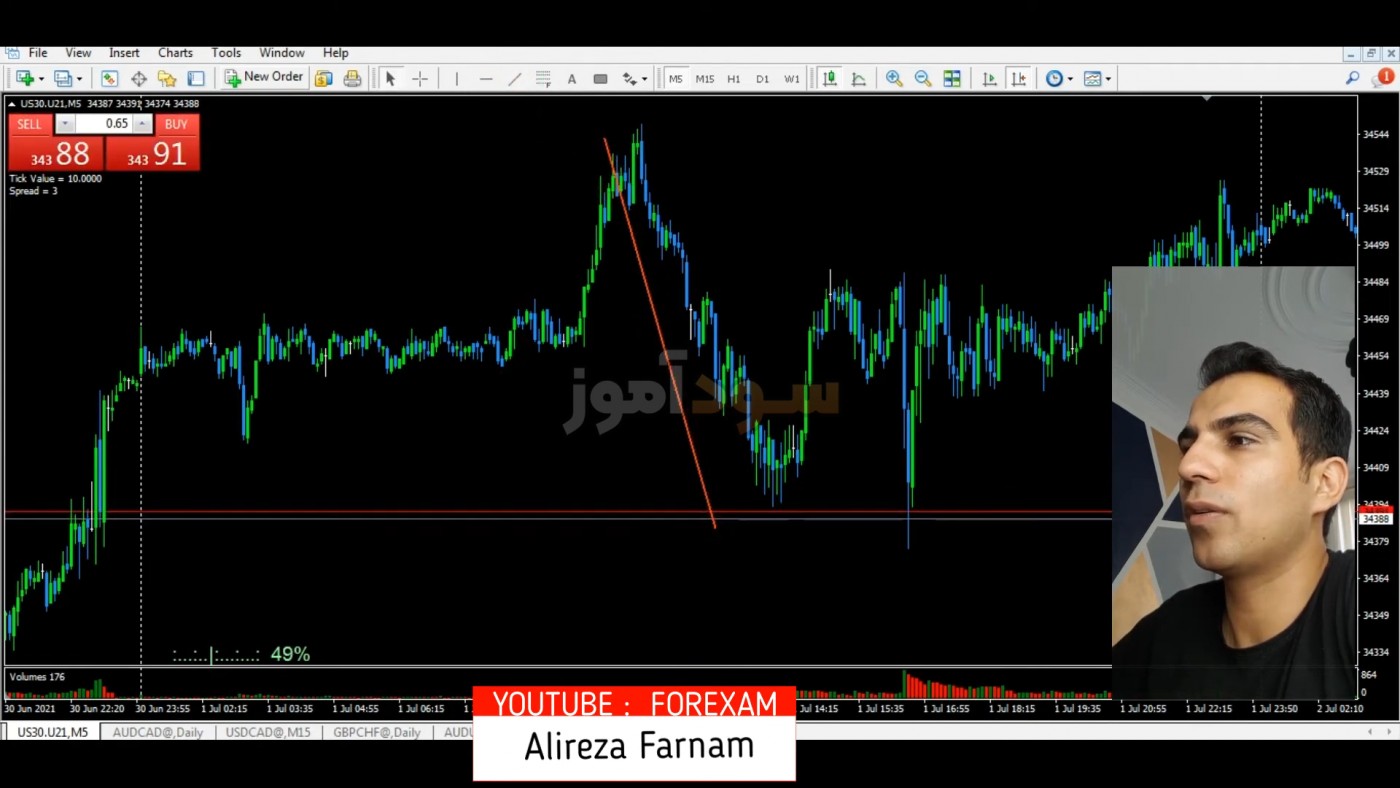Image resolution: width=1400 pixels, height=788 pixels.
Task: Open the Help menu
Action: (336, 53)
